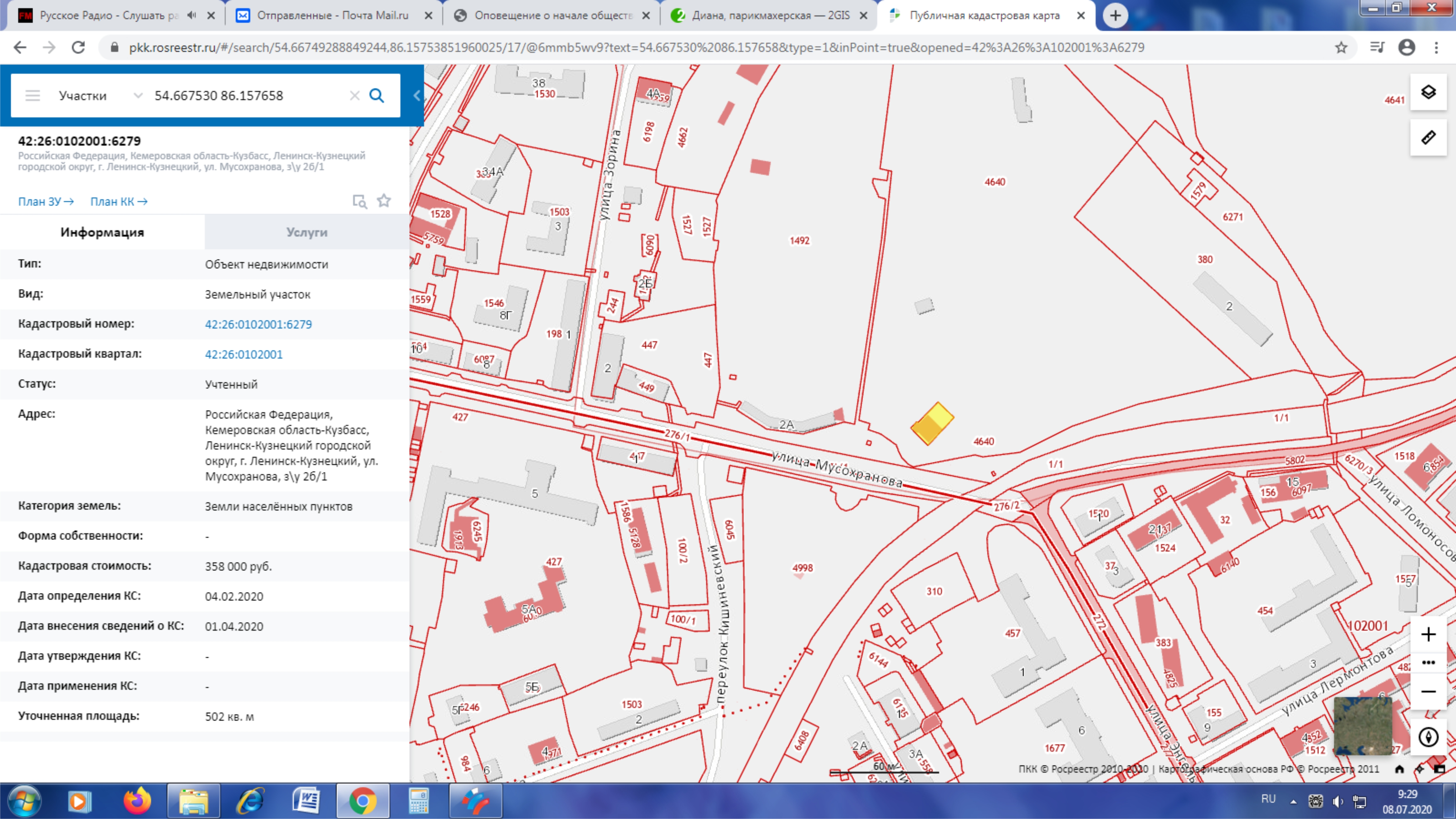Select the ruler measurement tool

pyautogui.click(x=1428, y=137)
